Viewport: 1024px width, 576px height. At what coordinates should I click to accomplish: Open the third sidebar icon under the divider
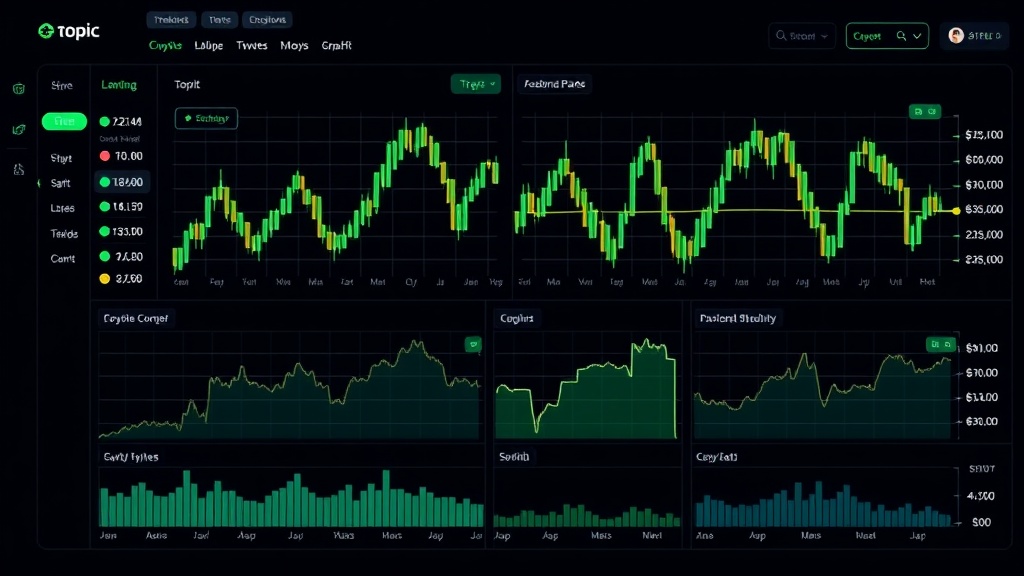pyautogui.click(x=19, y=170)
